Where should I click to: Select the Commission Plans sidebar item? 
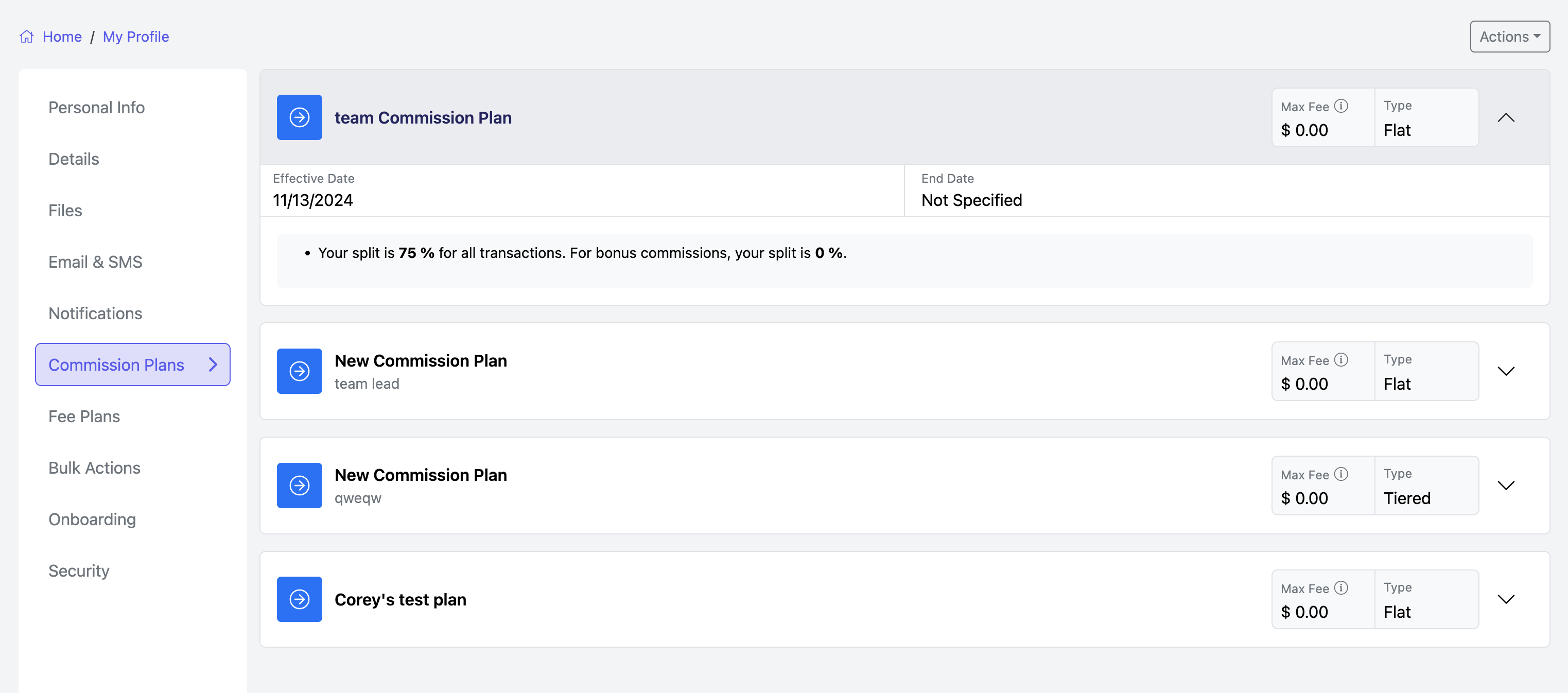(132, 365)
